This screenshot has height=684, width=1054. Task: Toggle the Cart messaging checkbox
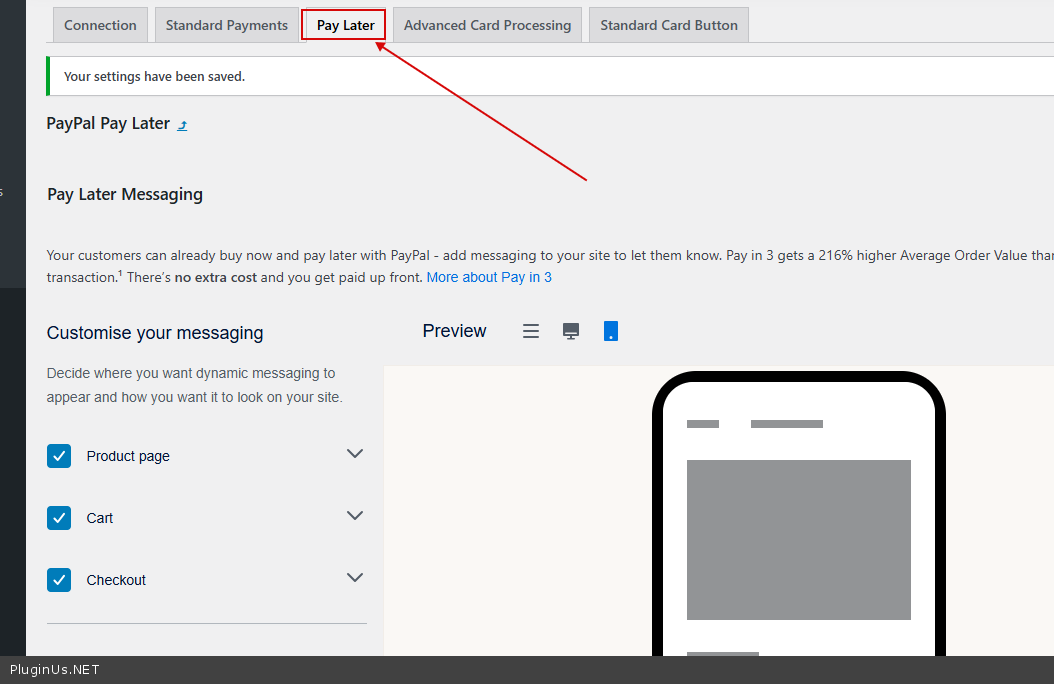tap(59, 518)
